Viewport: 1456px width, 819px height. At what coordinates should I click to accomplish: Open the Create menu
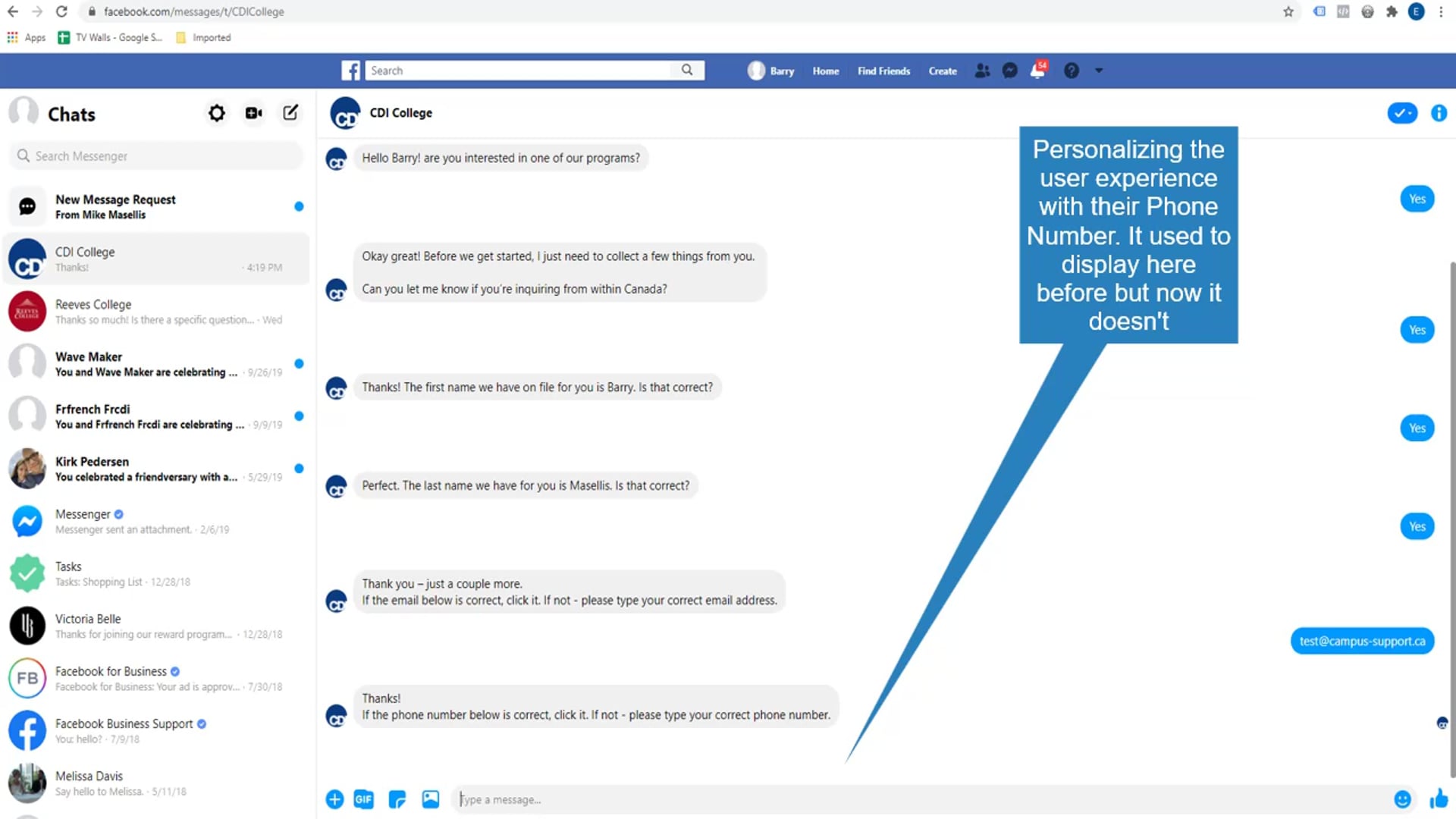[943, 71]
